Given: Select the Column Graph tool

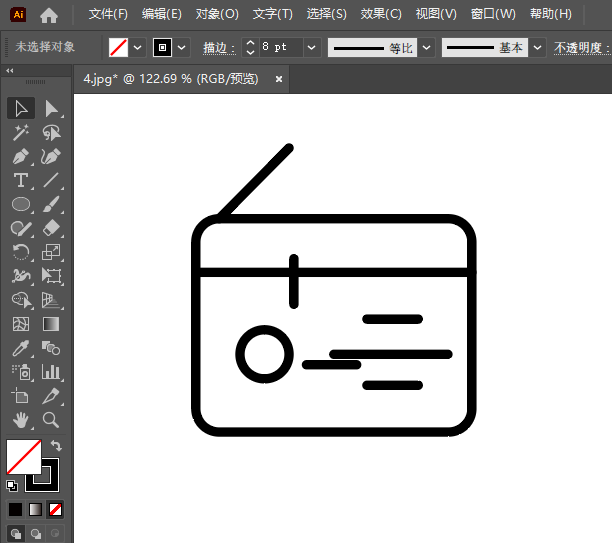Looking at the screenshot, I should (52, 372).
